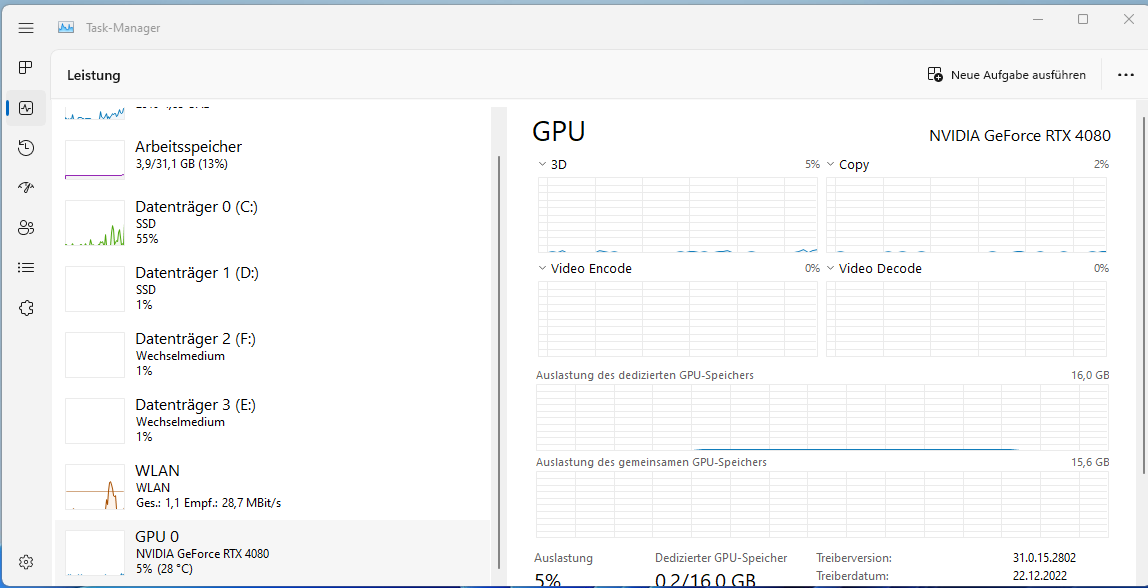1148x588 pixels.
Task: Select Datenträger 2 (F:) entry
Action: pos(272,354)
